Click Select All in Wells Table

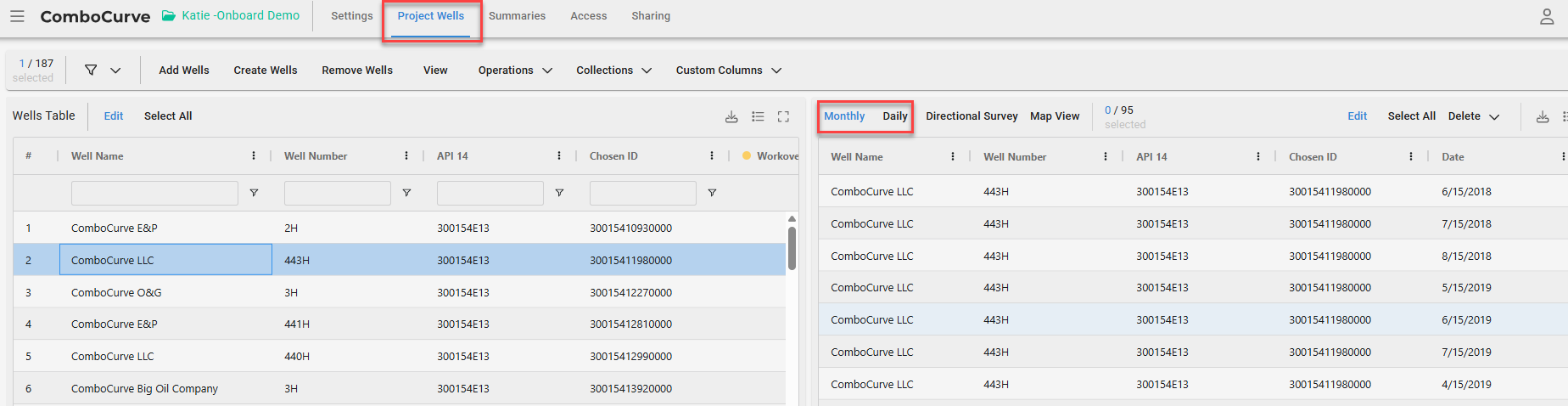tap(168, 116)
